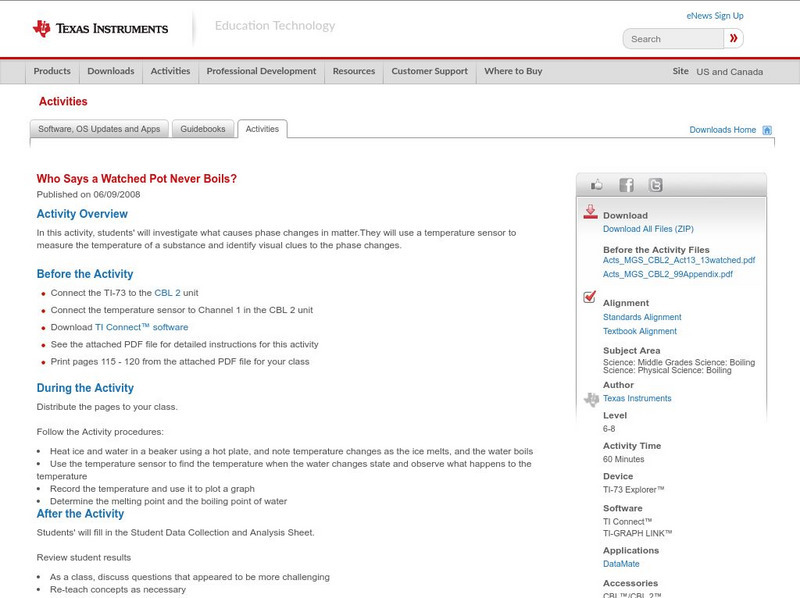This screenshot has width=800, height=598.
Task: Click the Published on 06/09/2008 text
Action: pyautogui.click(x=88, y=194)
